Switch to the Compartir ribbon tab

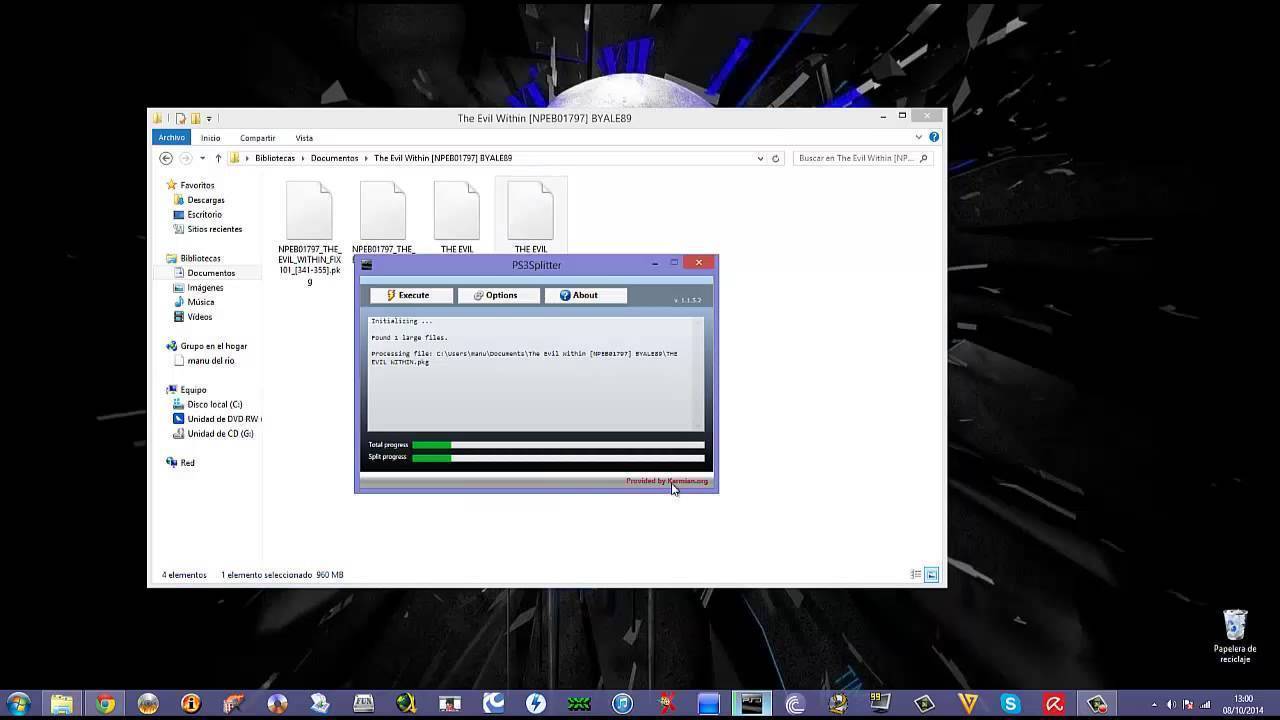[x=257, y=138]
